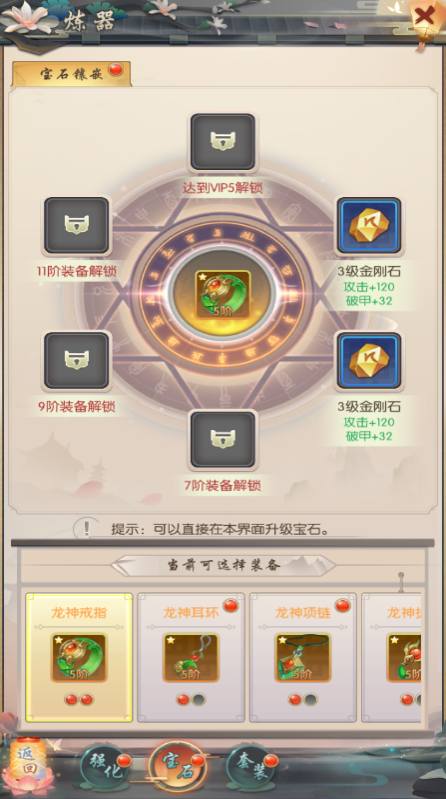The width and height of the screenshot is (446, 799).
Task: Click the central green ring equipment icon
Action: tap(223, 295)
